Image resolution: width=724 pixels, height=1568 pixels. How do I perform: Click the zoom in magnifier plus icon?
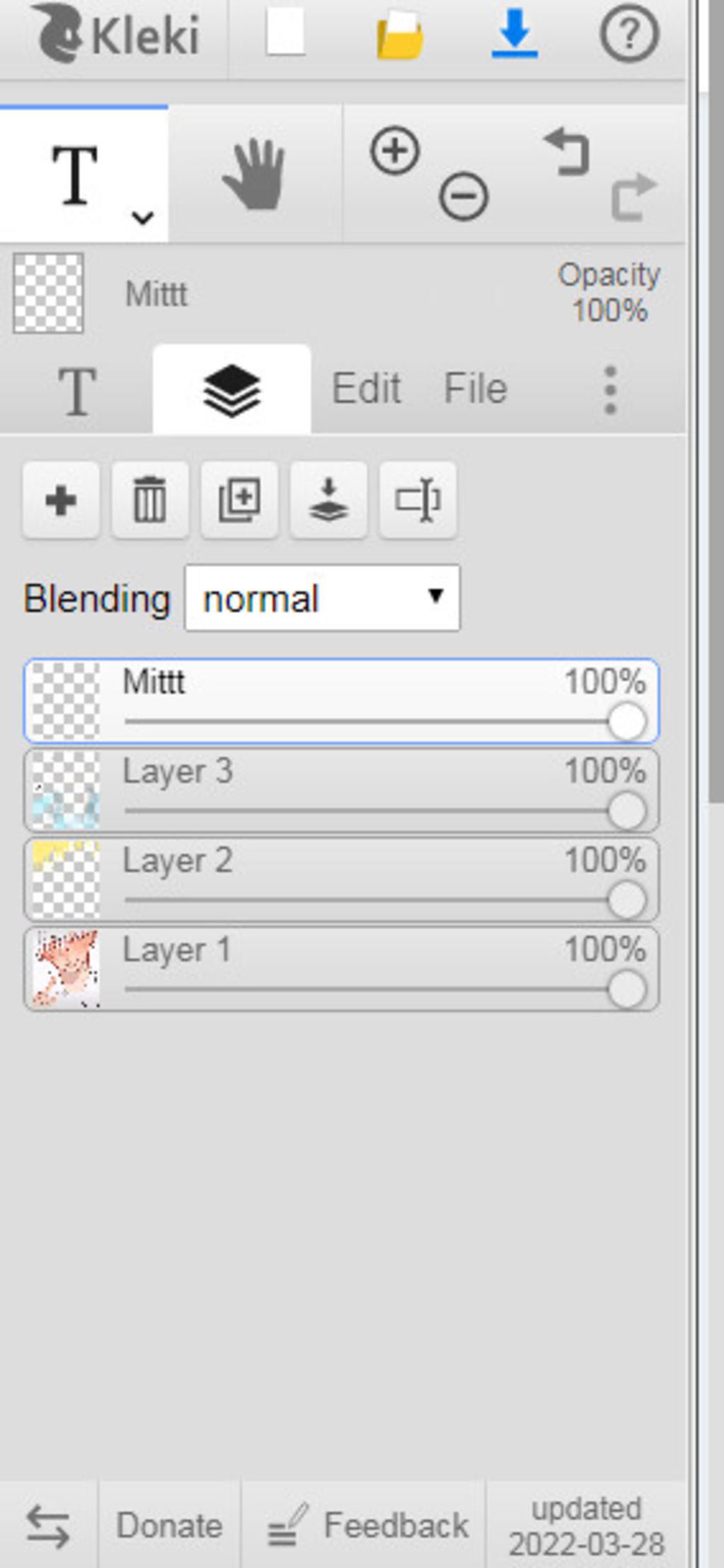pyautogui.click(x=395, y=151)
